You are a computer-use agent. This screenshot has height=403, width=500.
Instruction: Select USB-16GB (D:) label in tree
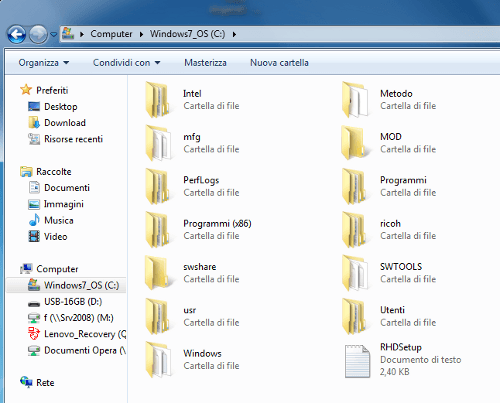pos(73,302)
